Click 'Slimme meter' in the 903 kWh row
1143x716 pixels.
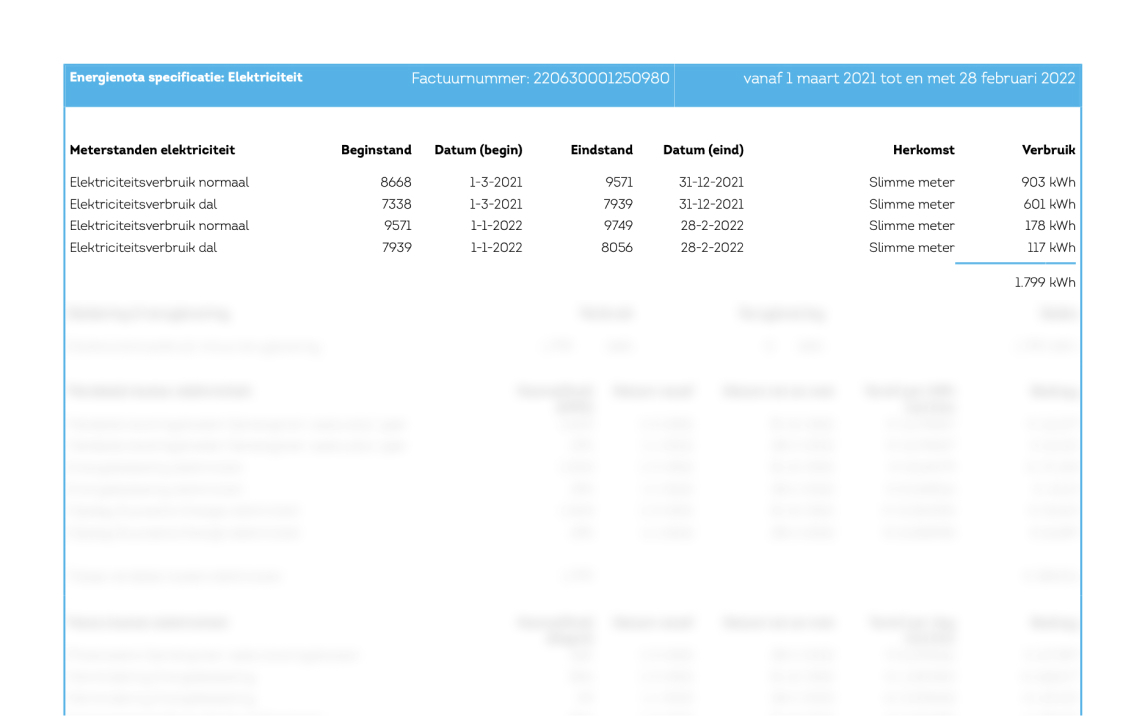coord(911,182)
